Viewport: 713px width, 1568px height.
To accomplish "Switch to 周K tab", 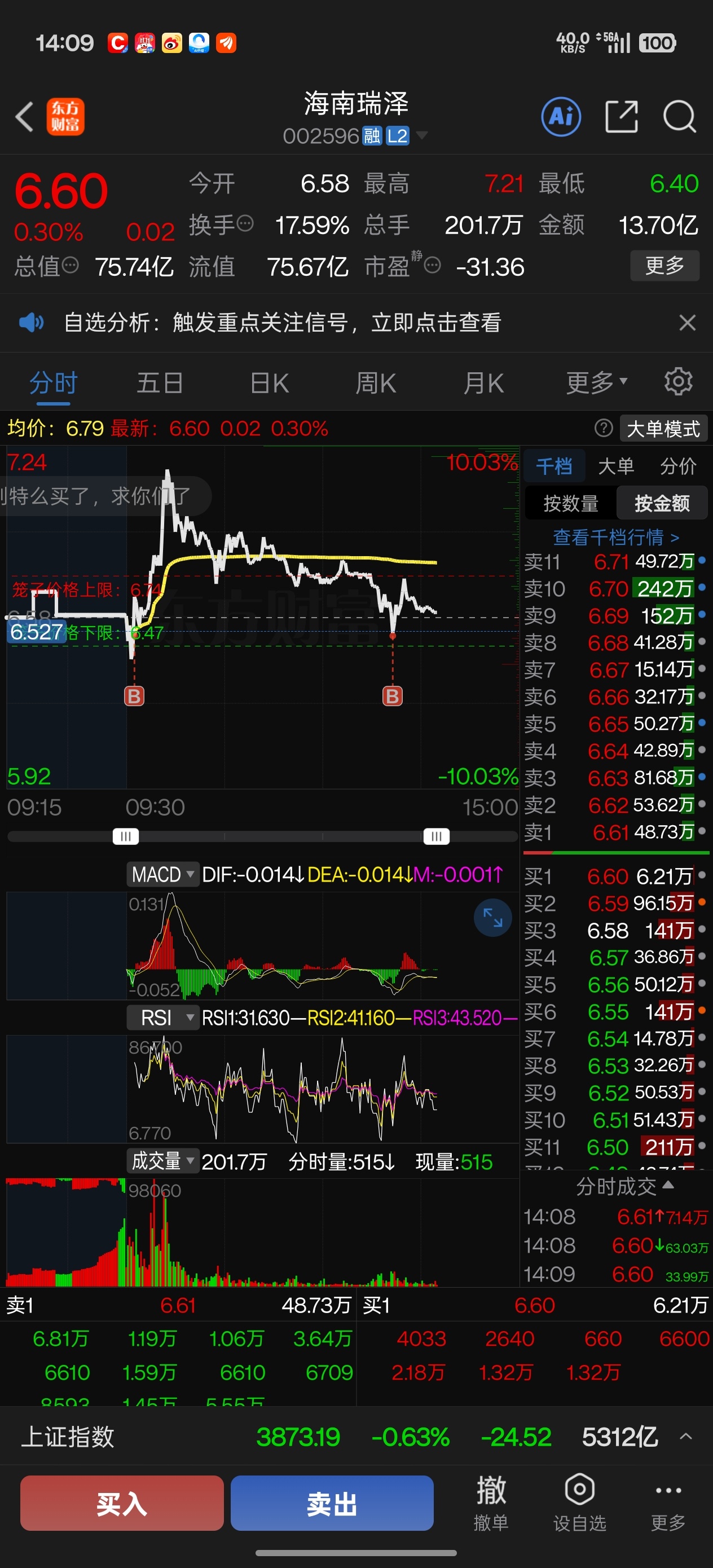I will pyautogui.click(x=376, y=383).
